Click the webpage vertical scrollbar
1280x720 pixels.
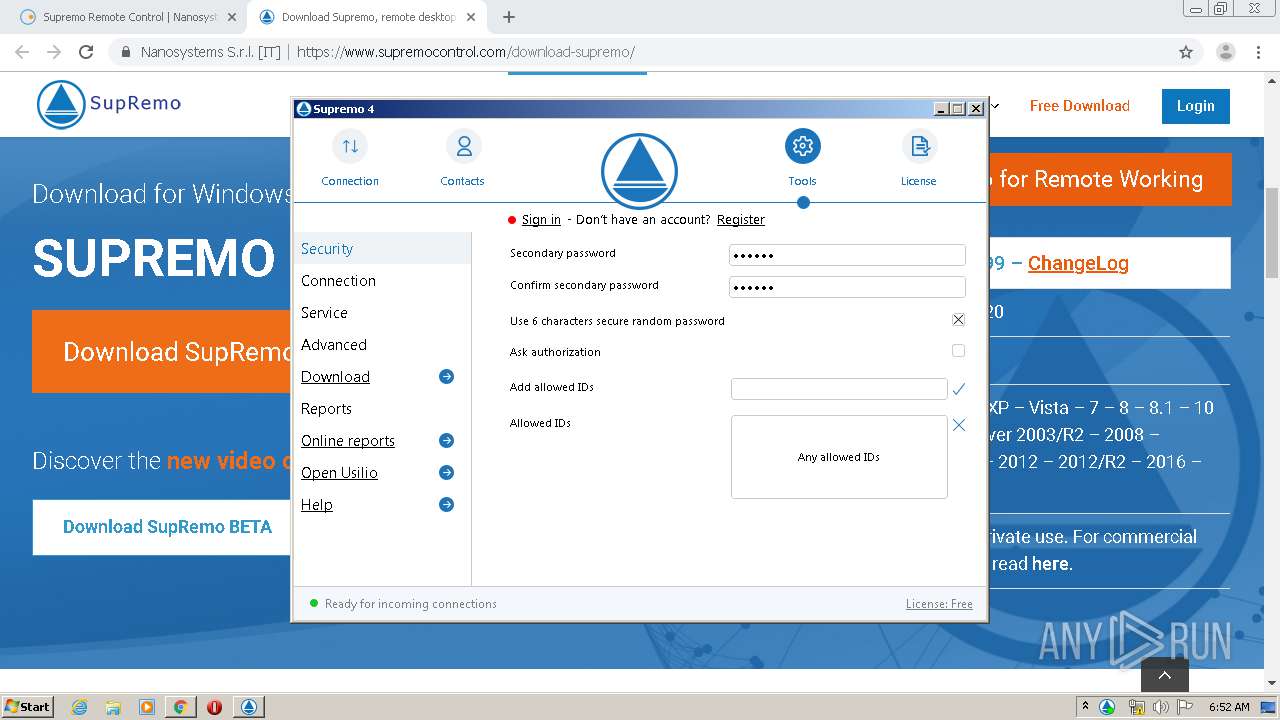tap(1272, 232)
